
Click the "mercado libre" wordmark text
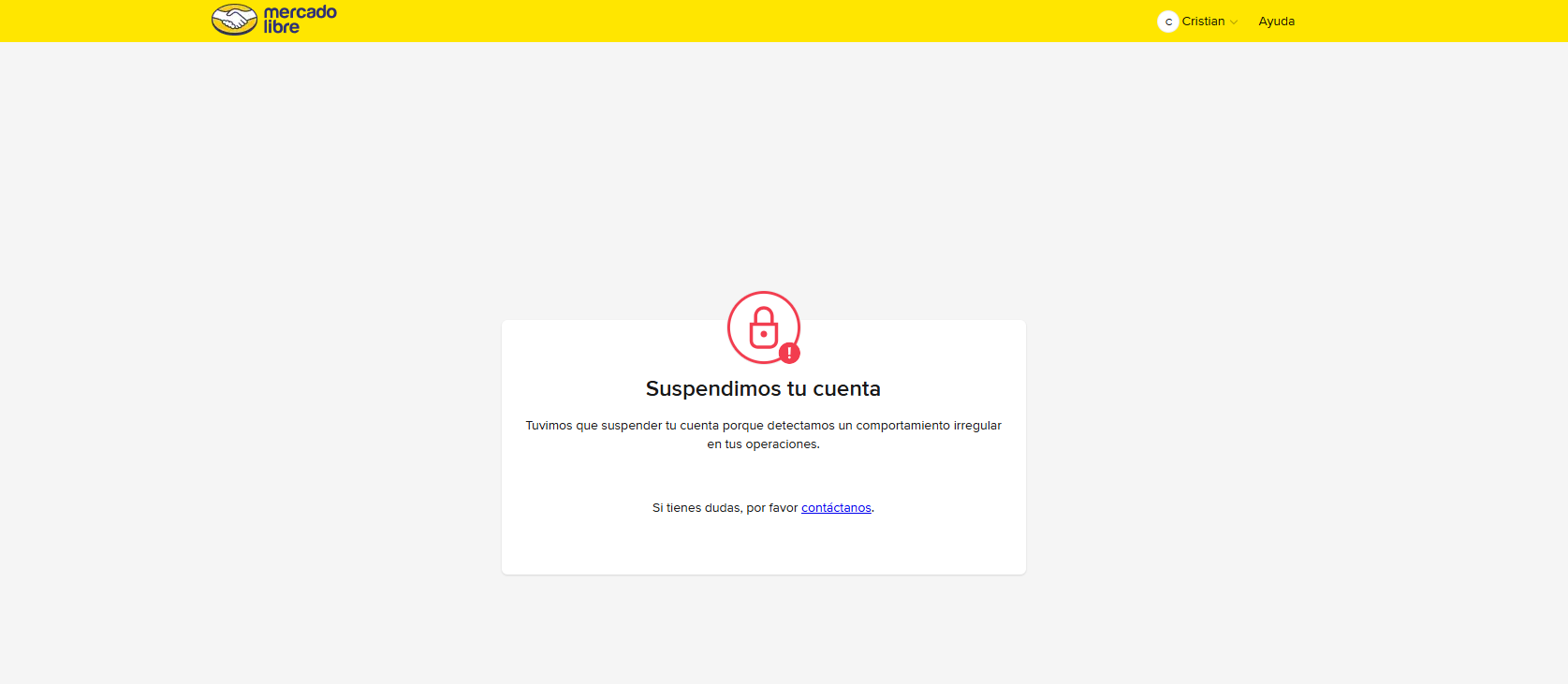[x=300, y=20]
